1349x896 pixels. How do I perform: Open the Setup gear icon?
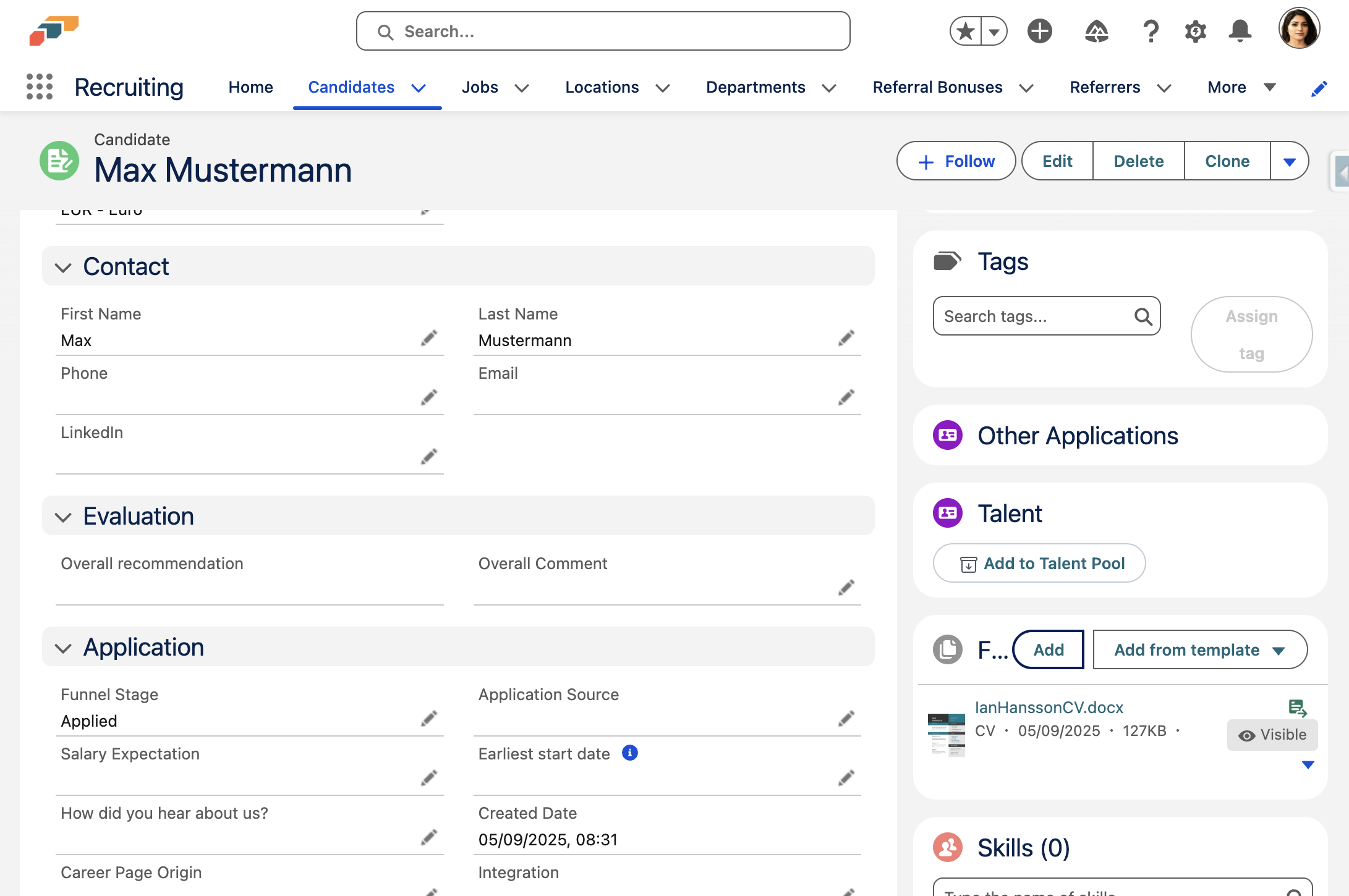coord(1195,31)
